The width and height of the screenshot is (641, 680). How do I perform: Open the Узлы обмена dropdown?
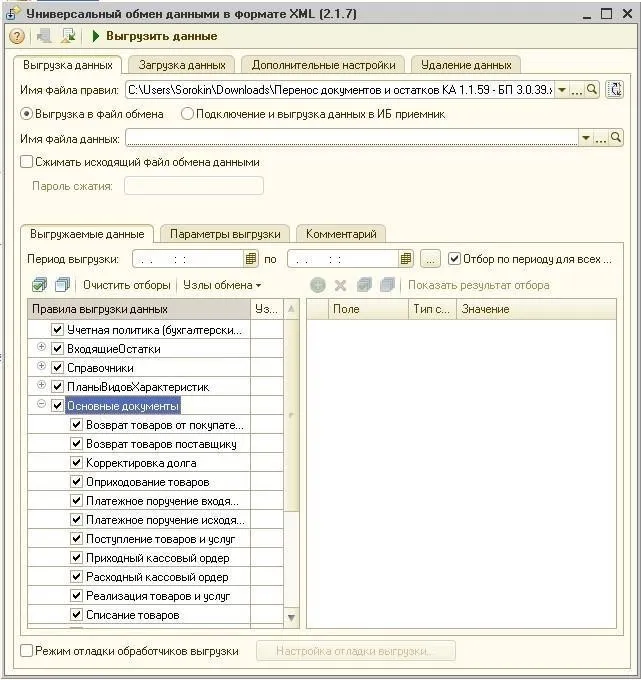222,285
